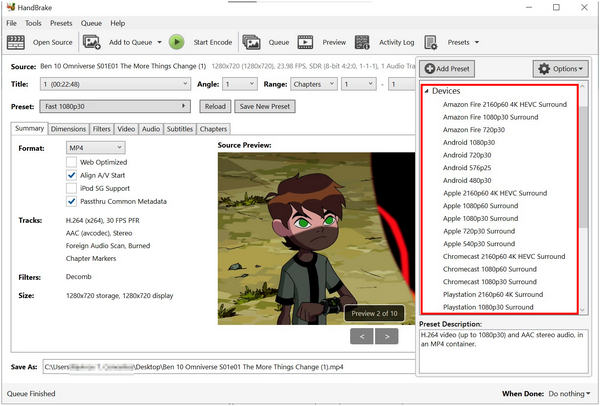
Task: Click the Add to Queue icon
Action: [92, 42]
